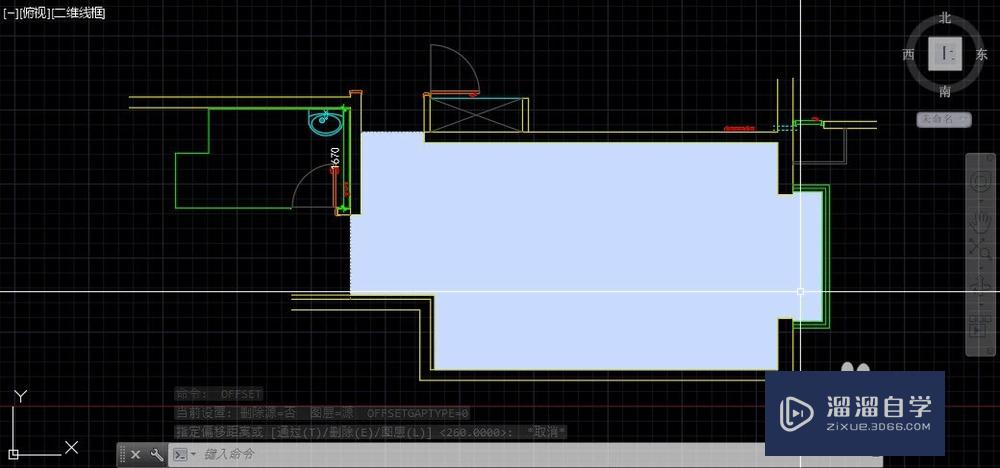Select the crossed rectangle shaft symbol
The image size is (1000, 468).
476,115
